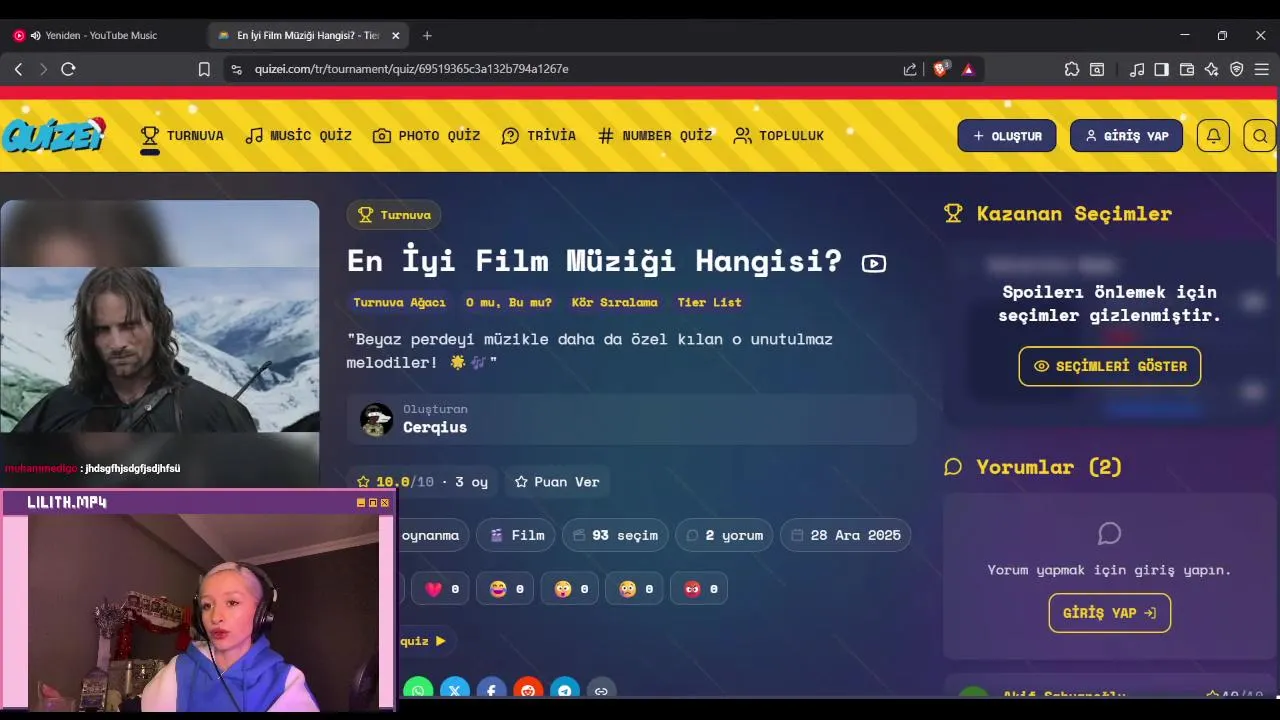Close the En İyi Film Müziği browser tab
Screen dimensions: 1280x720
click(x=395, y=35)
